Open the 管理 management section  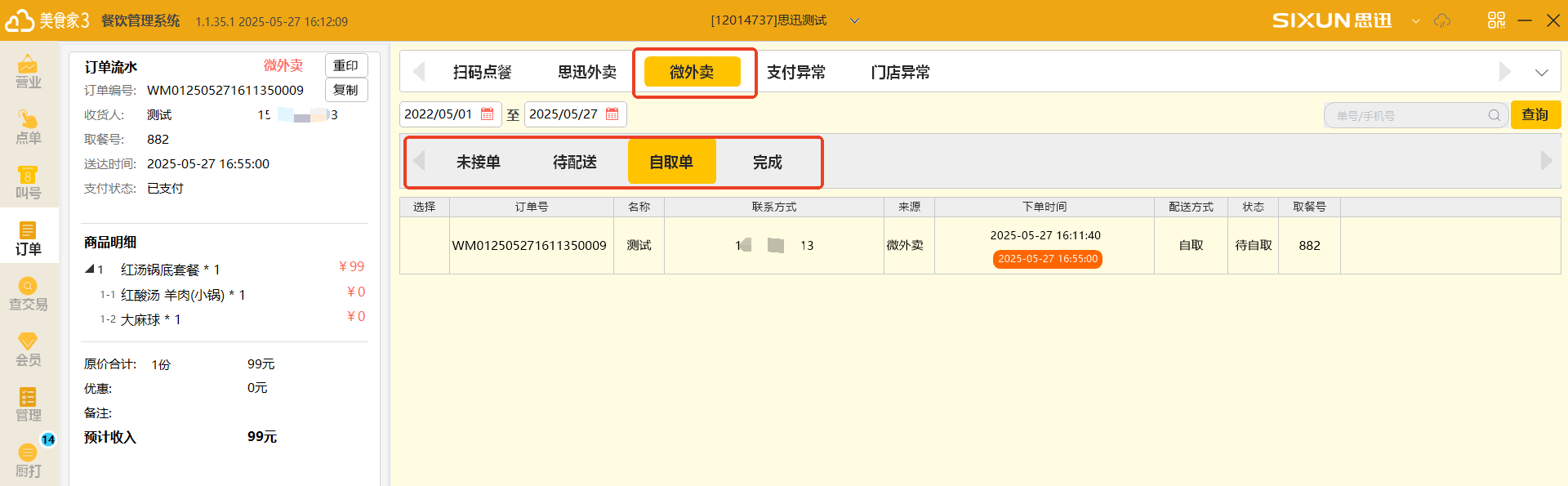point(29,405)
